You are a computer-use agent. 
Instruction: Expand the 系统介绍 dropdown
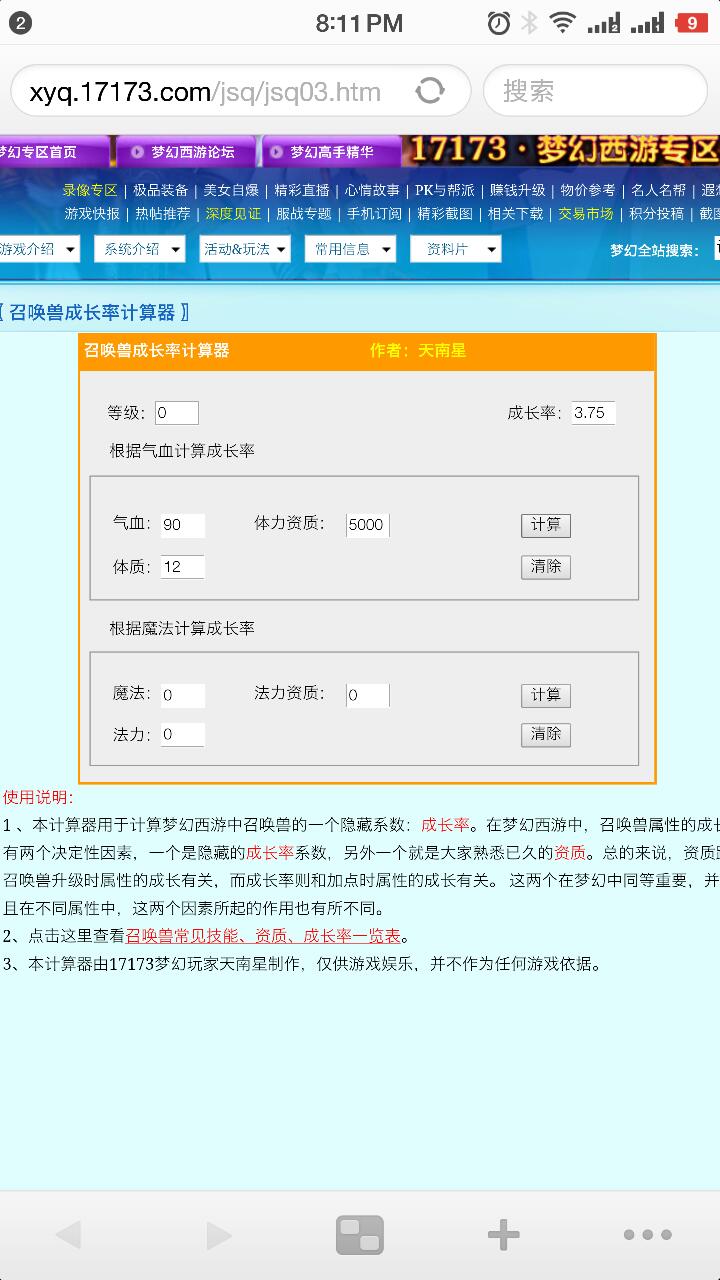click(139, 249)
